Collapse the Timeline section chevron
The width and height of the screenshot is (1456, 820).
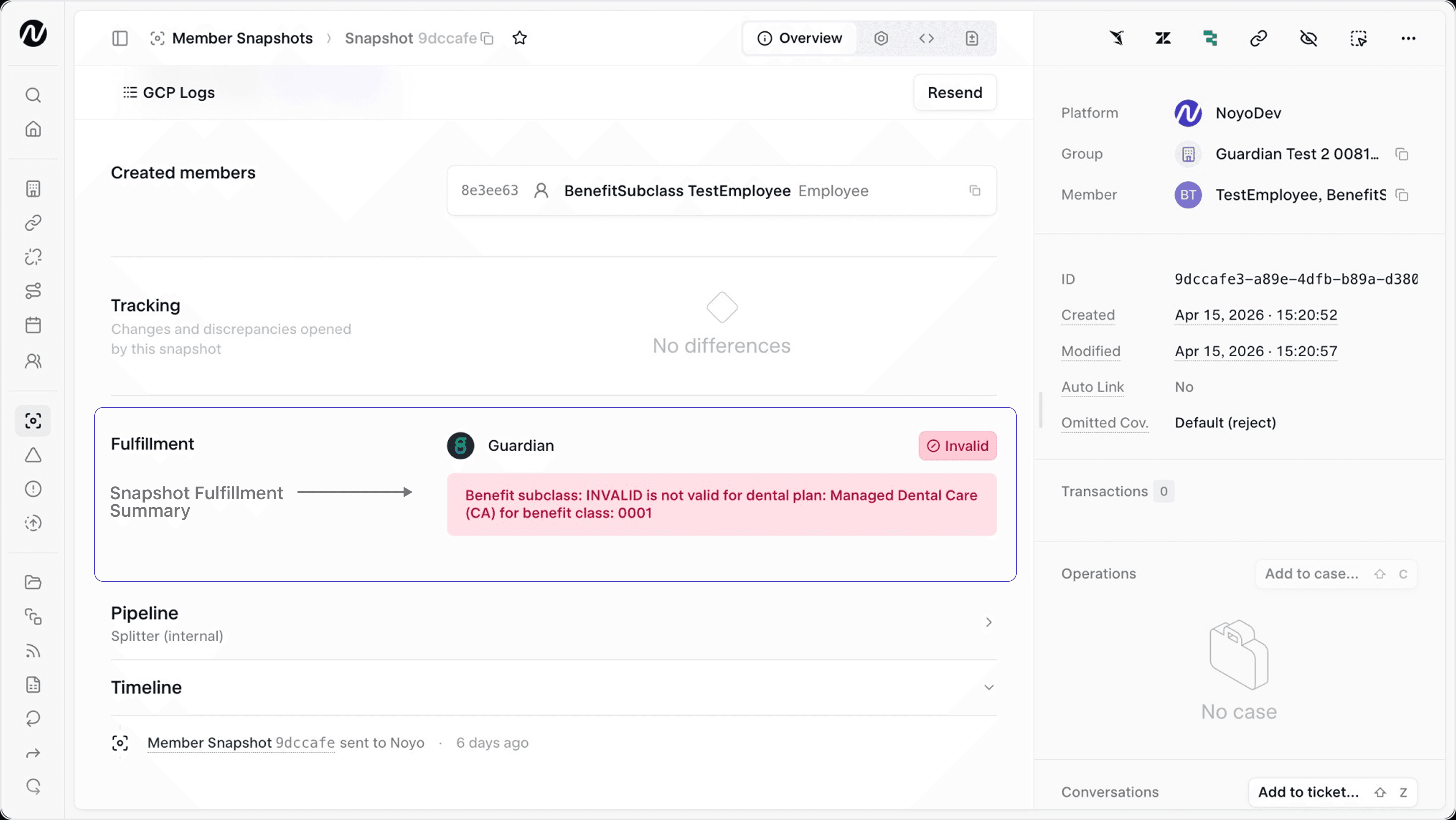[x=989, y=688]
